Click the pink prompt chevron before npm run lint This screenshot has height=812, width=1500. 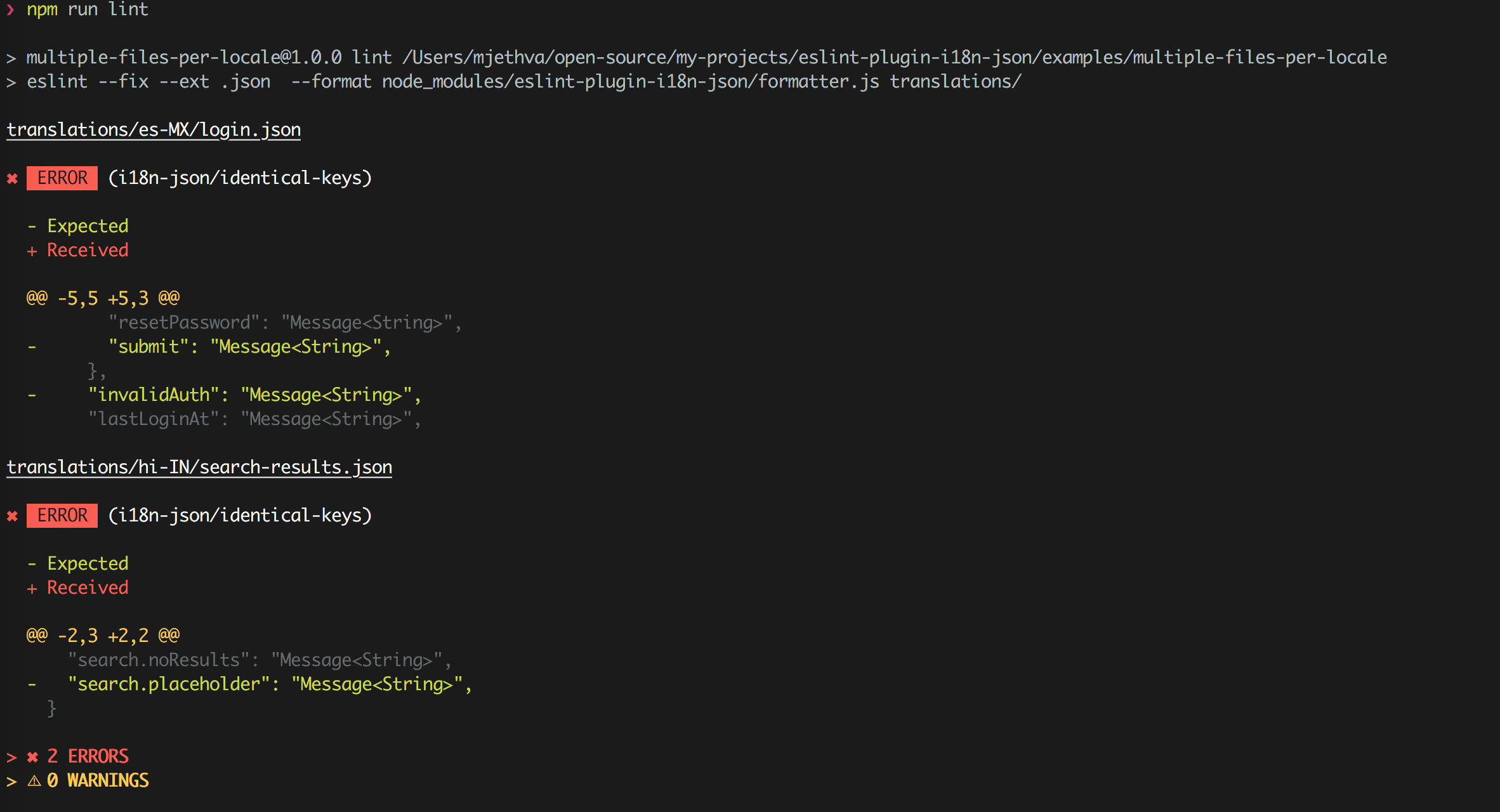pos(10,10)
